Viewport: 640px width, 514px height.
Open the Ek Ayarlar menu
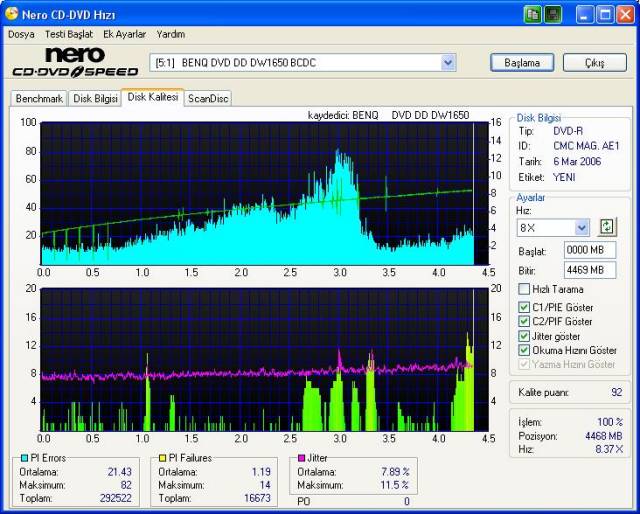click(x=124, y=34)
